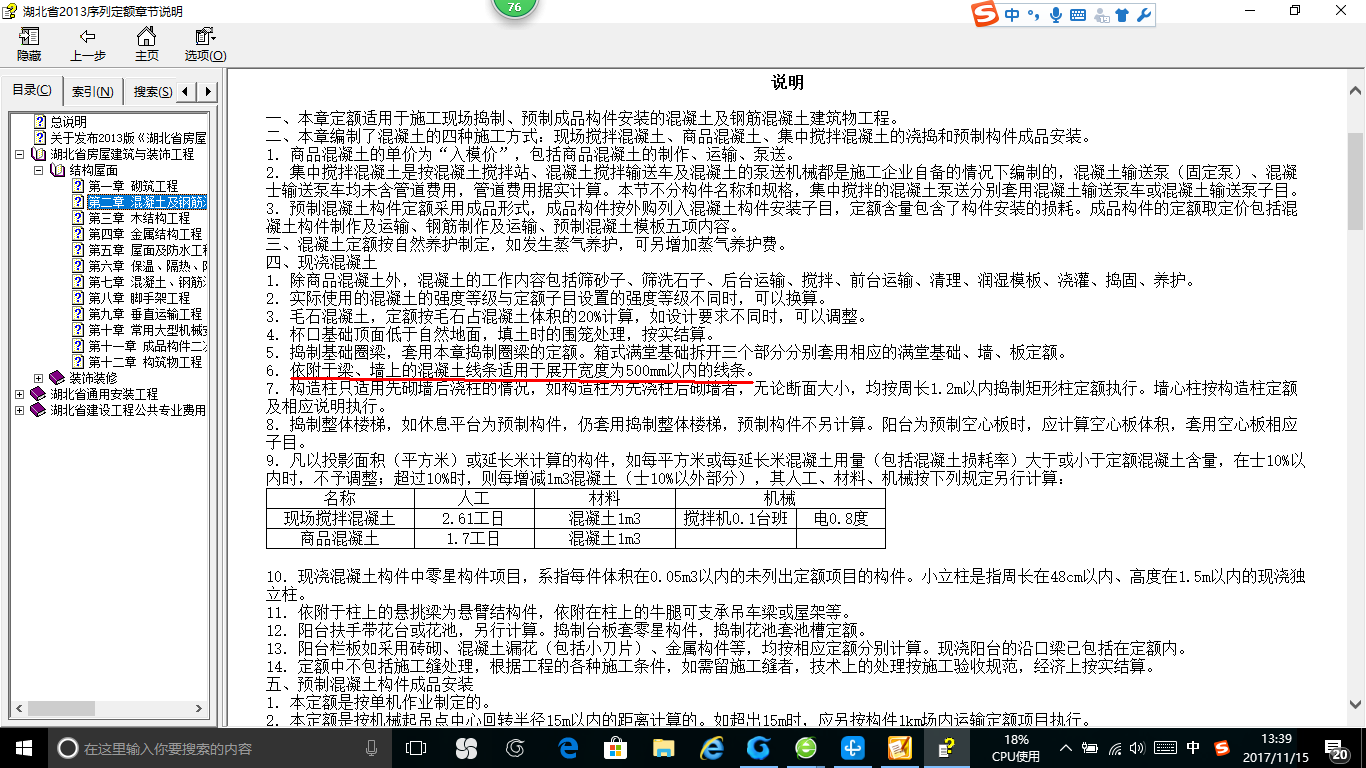Show hidden tray icons chevron
This screenshot has height=768, width=1366.
pyautogui.click(x=1068, y=748)
